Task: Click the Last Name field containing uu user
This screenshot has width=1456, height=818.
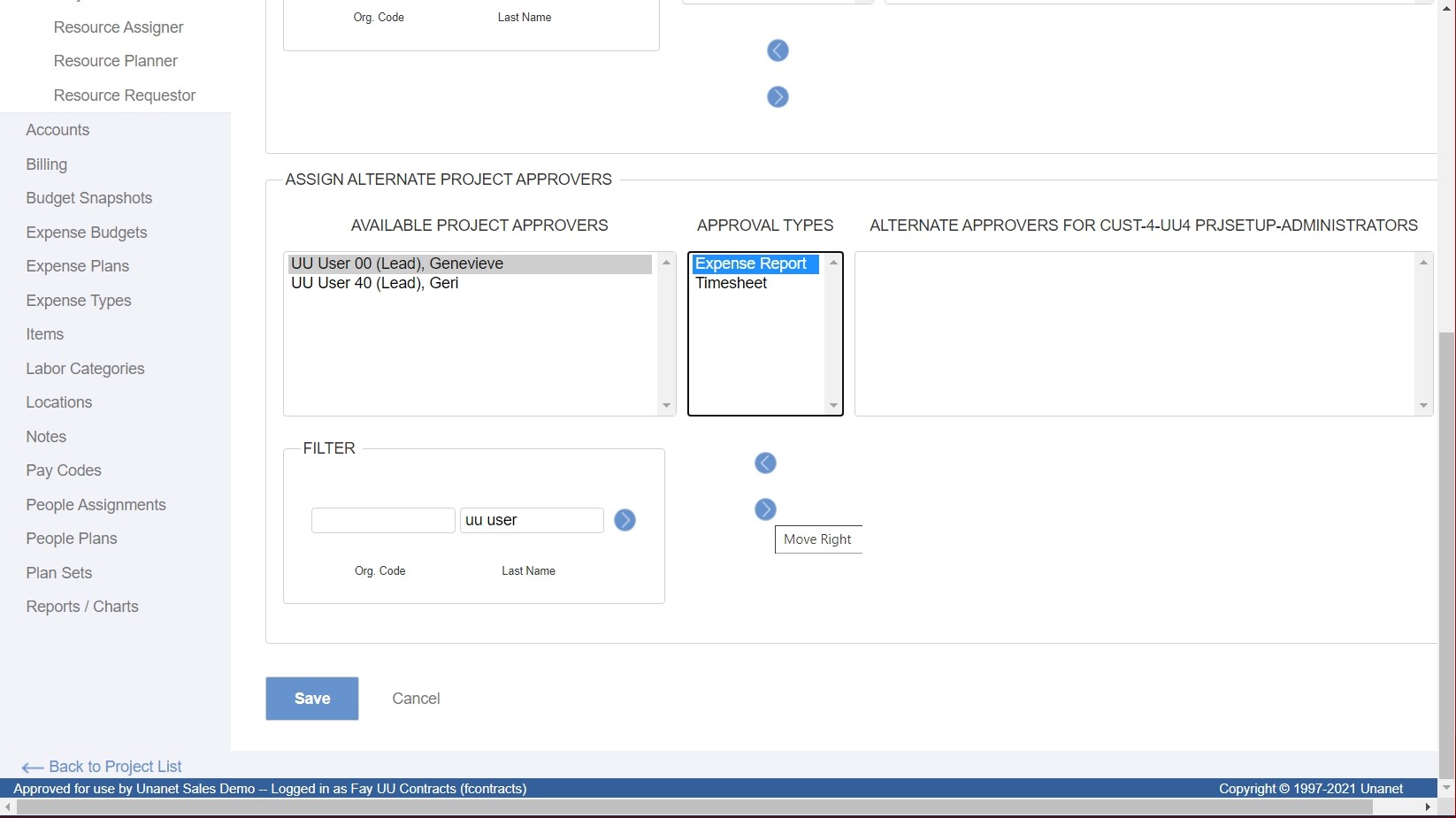Action: click(531, 520)
